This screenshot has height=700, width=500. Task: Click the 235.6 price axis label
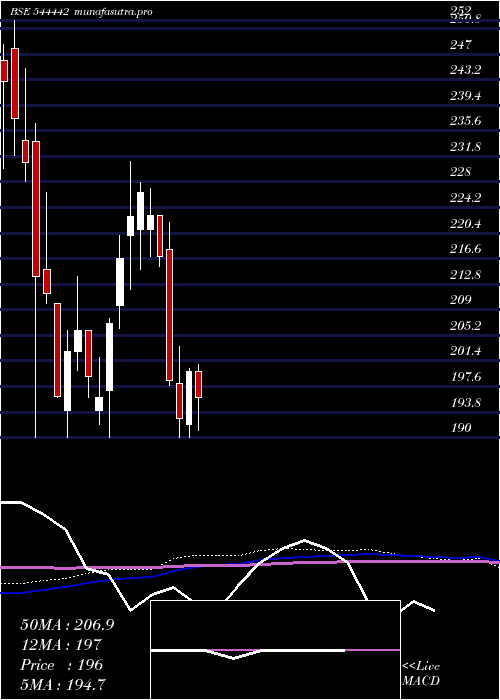(x=465, y=121)
